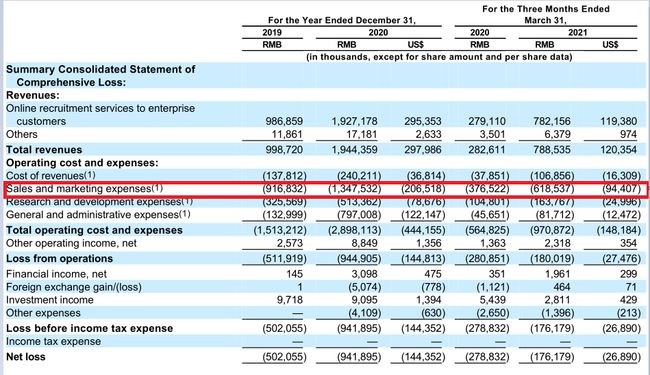Viewport: 650px width, 375px height.
Task: Select the Income tax expense label
Action: [x=53, y=341]
